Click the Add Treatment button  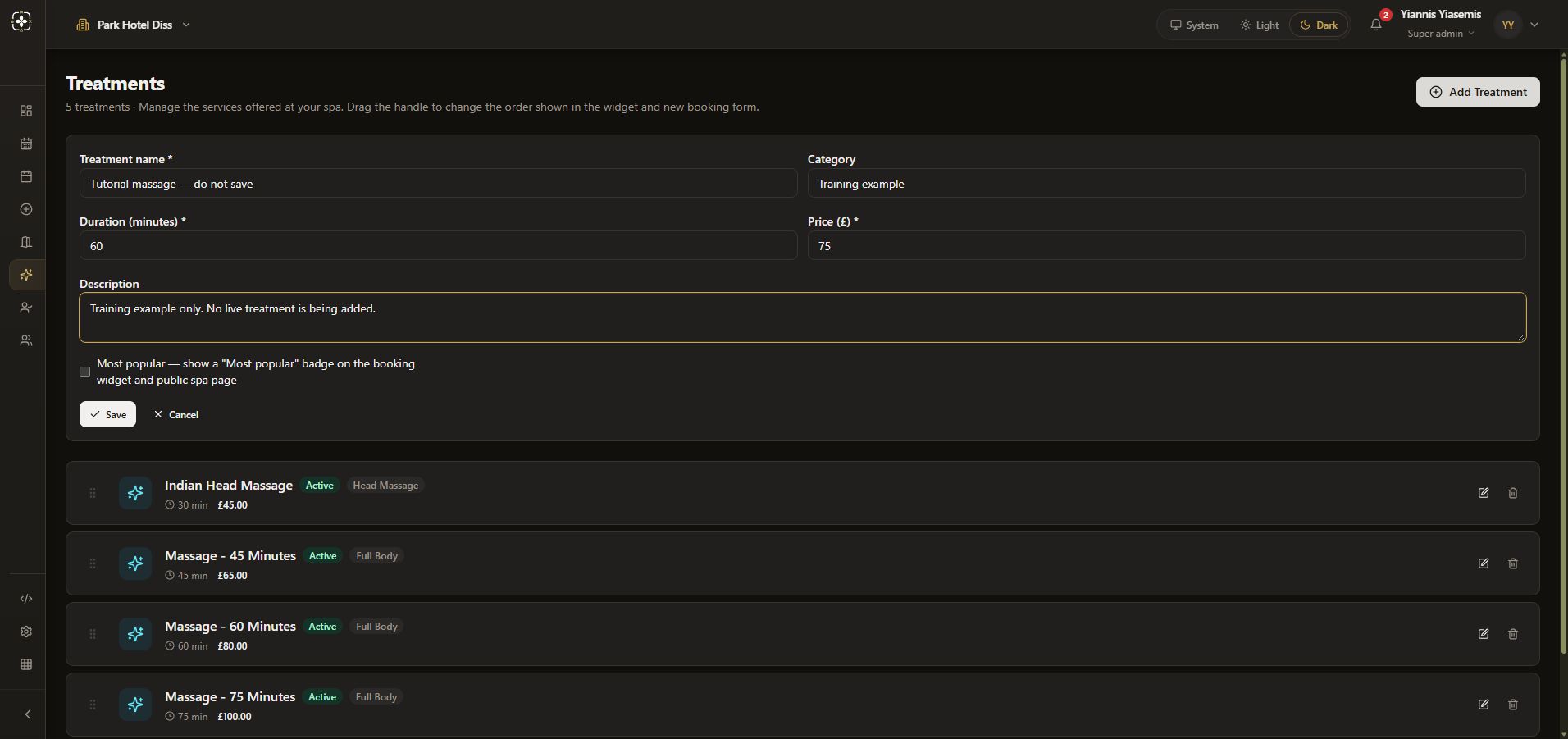point(1478,92)
